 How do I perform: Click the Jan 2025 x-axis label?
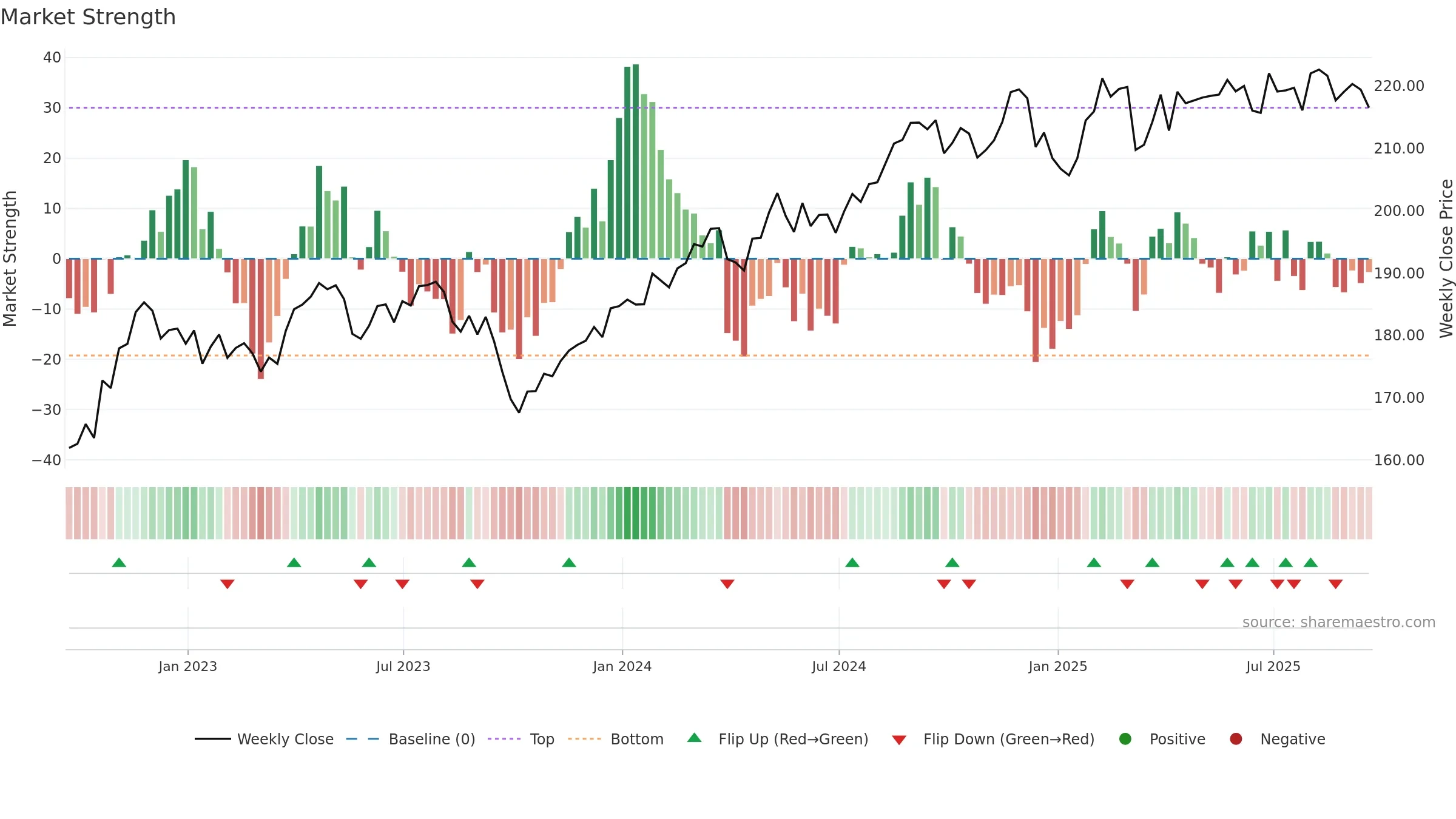tap(1057, 666)
